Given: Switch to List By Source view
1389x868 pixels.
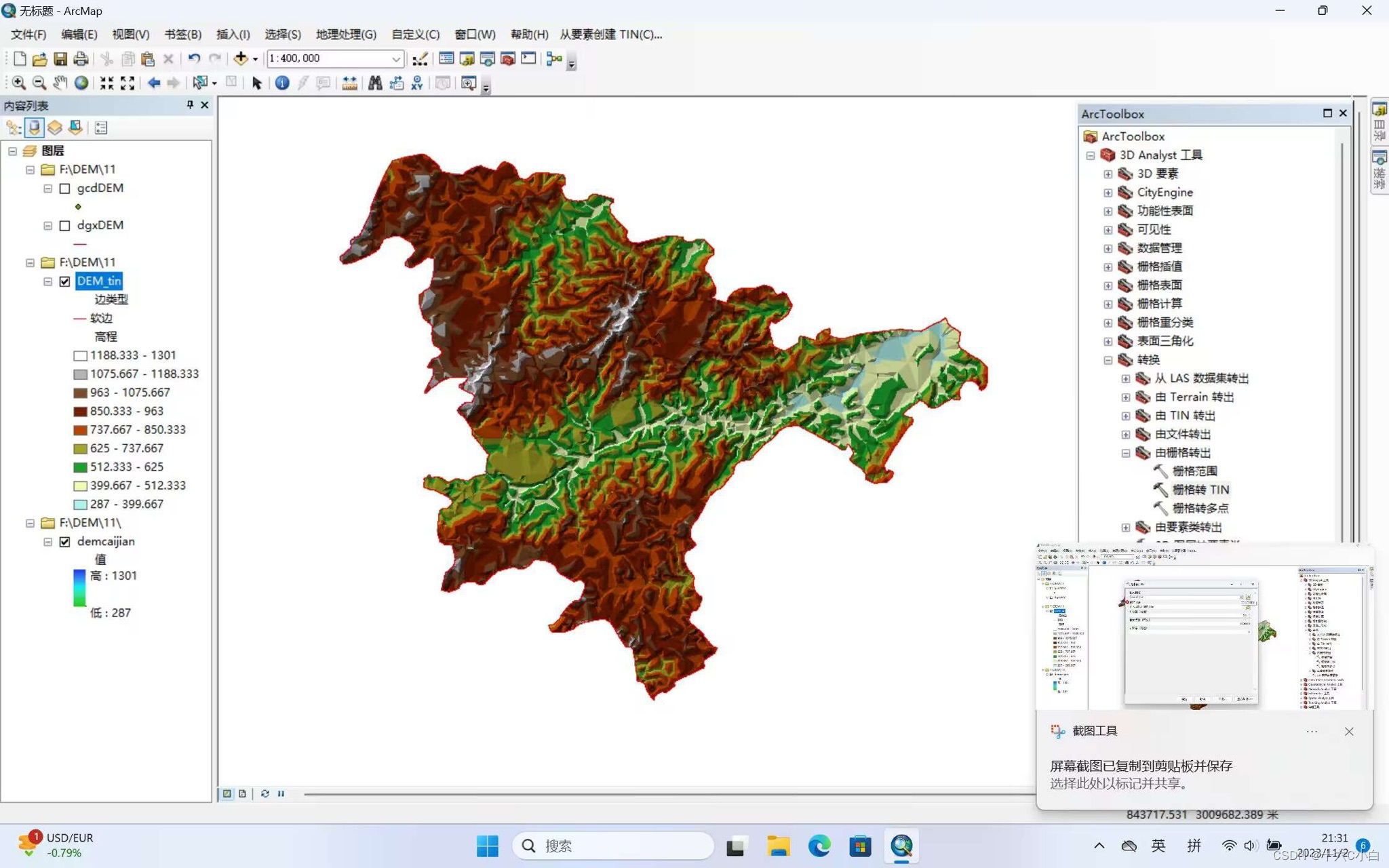Looking at the screenshot, I should 34,127.
